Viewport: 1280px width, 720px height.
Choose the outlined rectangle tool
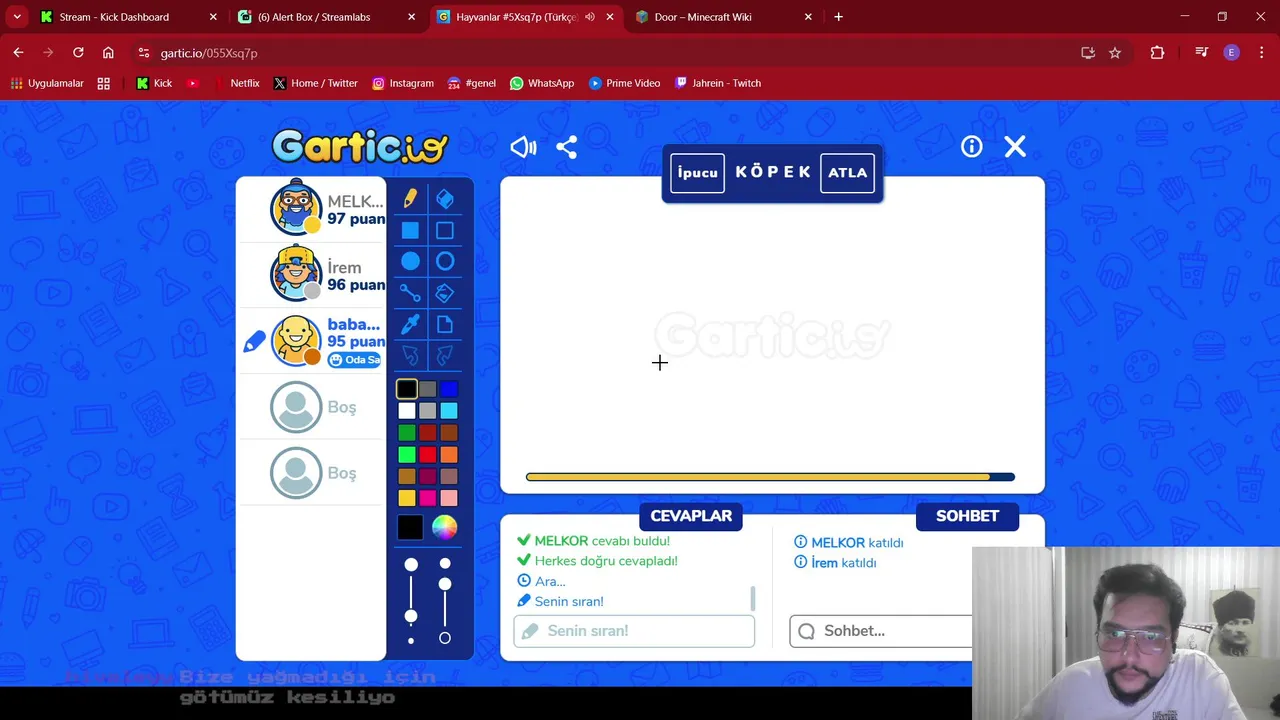click(x=445, y=231)
